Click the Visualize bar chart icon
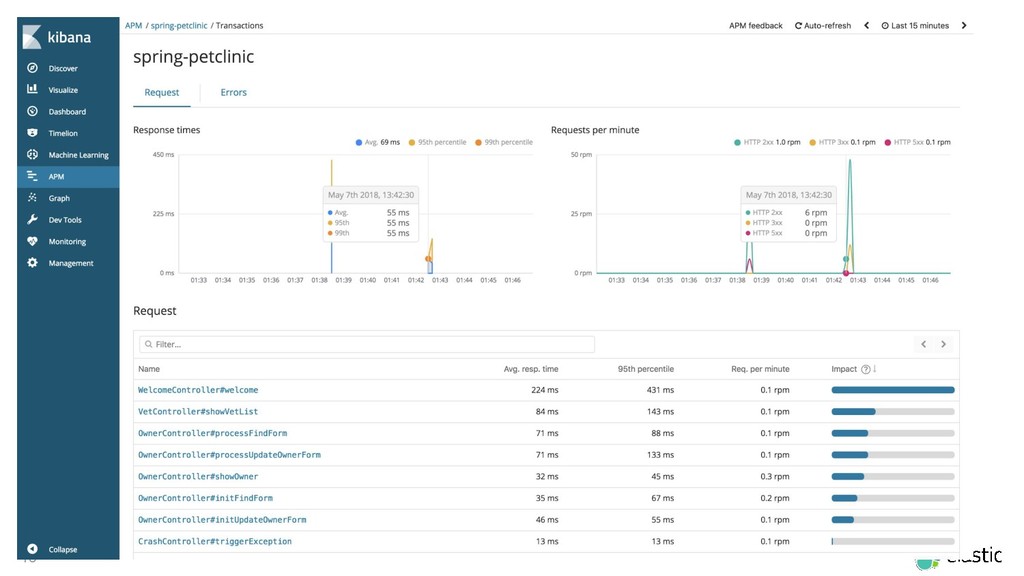 pyautogui.click(x=32, y=90)
